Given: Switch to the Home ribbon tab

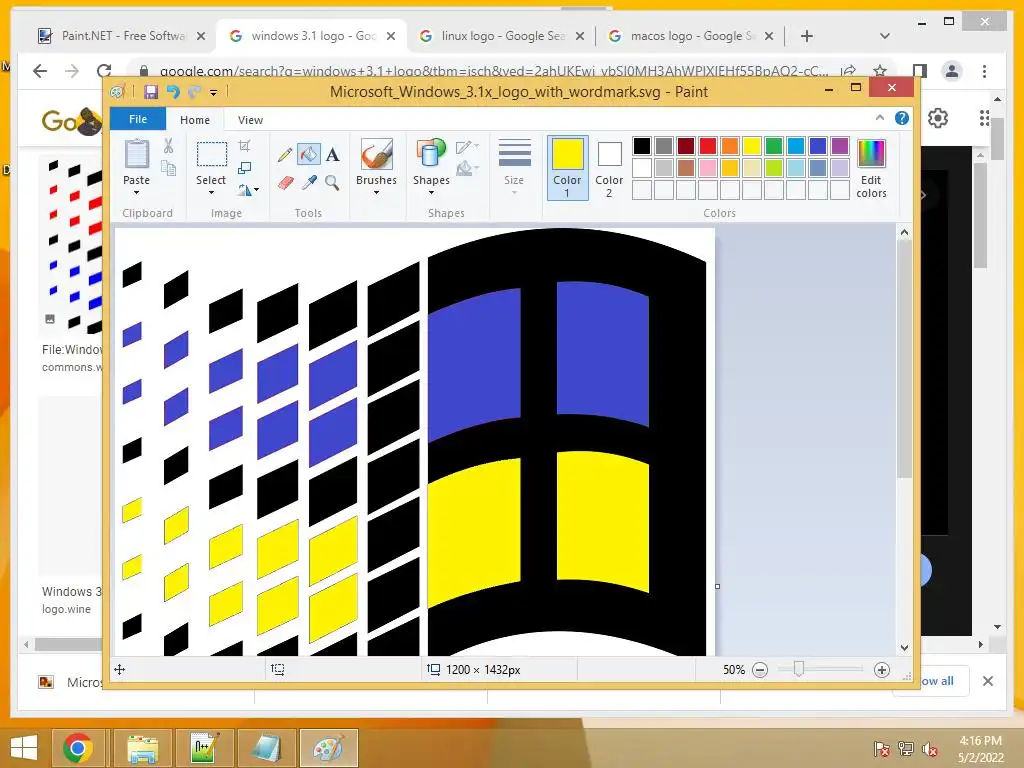Looking at the screenshot, I should 195,120.
